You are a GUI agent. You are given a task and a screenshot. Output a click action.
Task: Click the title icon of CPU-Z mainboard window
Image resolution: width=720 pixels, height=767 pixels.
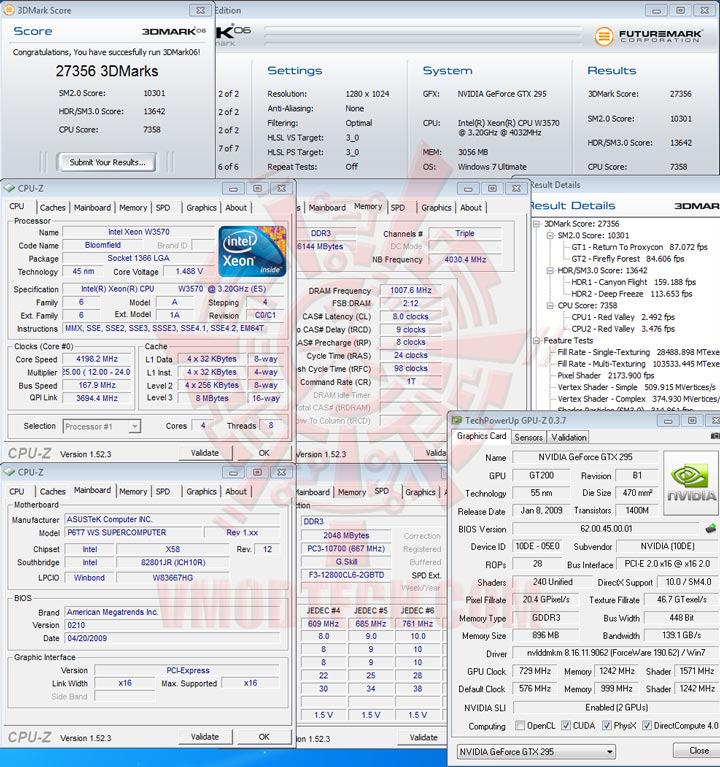click(x=9, y=472)
